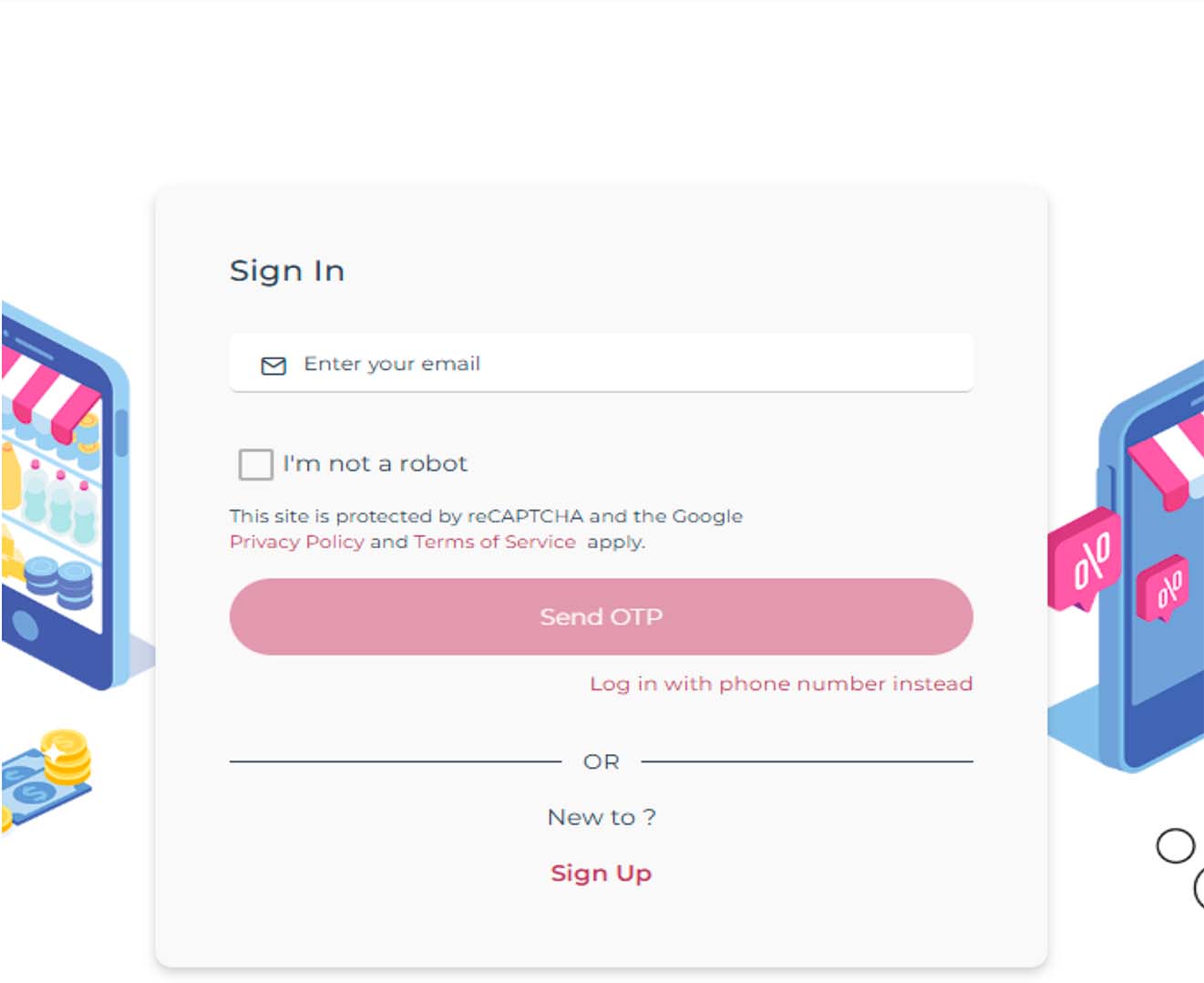Viewport: 1204px width, 983px height.
Task: Check the I'm not a robot checkbox
Action: coord(256,464)
